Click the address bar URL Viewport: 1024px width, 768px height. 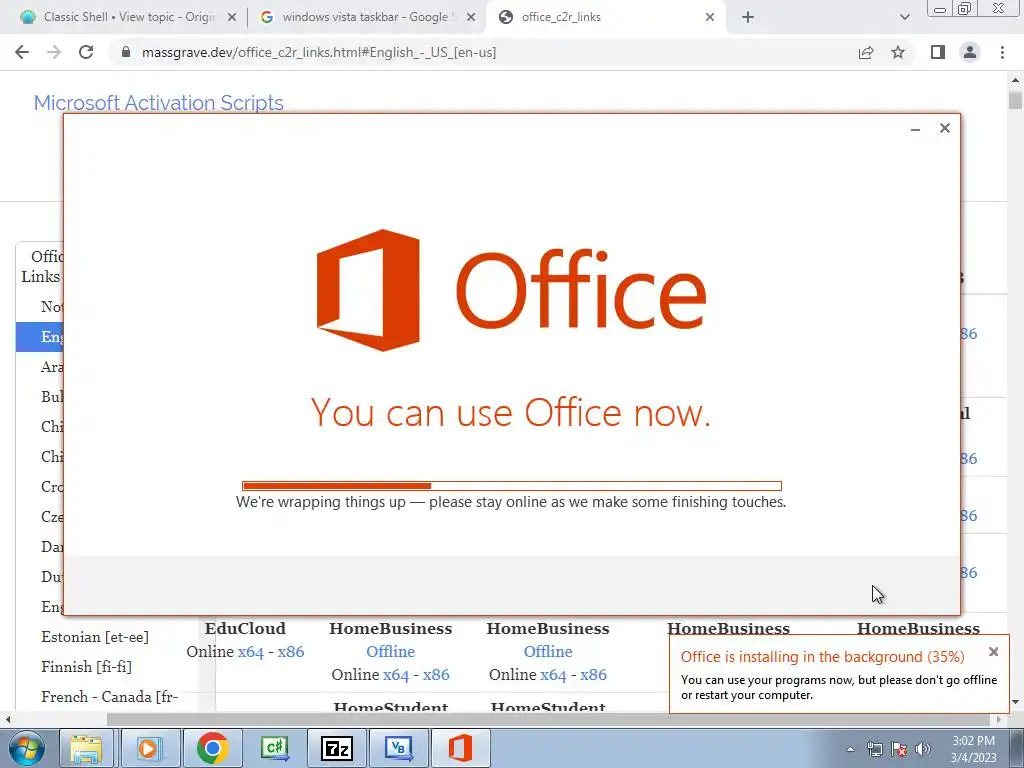319,52
